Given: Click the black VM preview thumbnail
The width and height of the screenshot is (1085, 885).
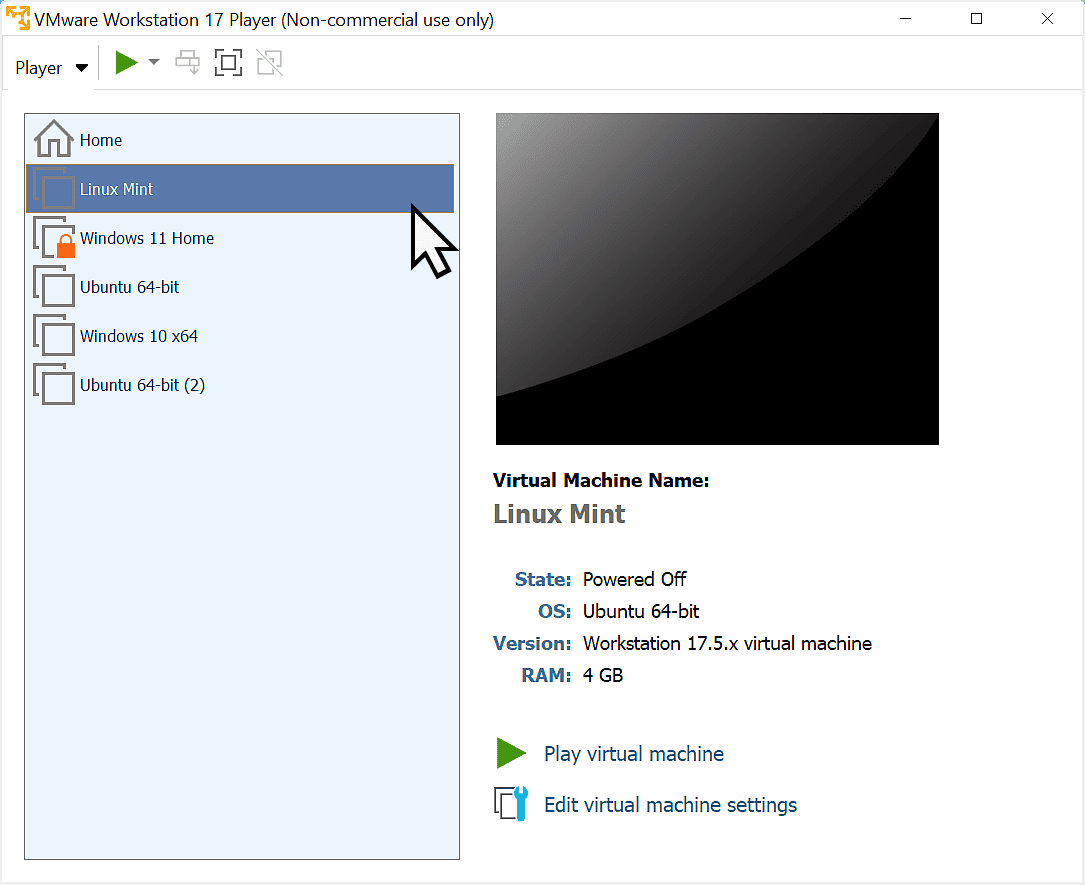Looking at the screenshot, I should (717, 278).
